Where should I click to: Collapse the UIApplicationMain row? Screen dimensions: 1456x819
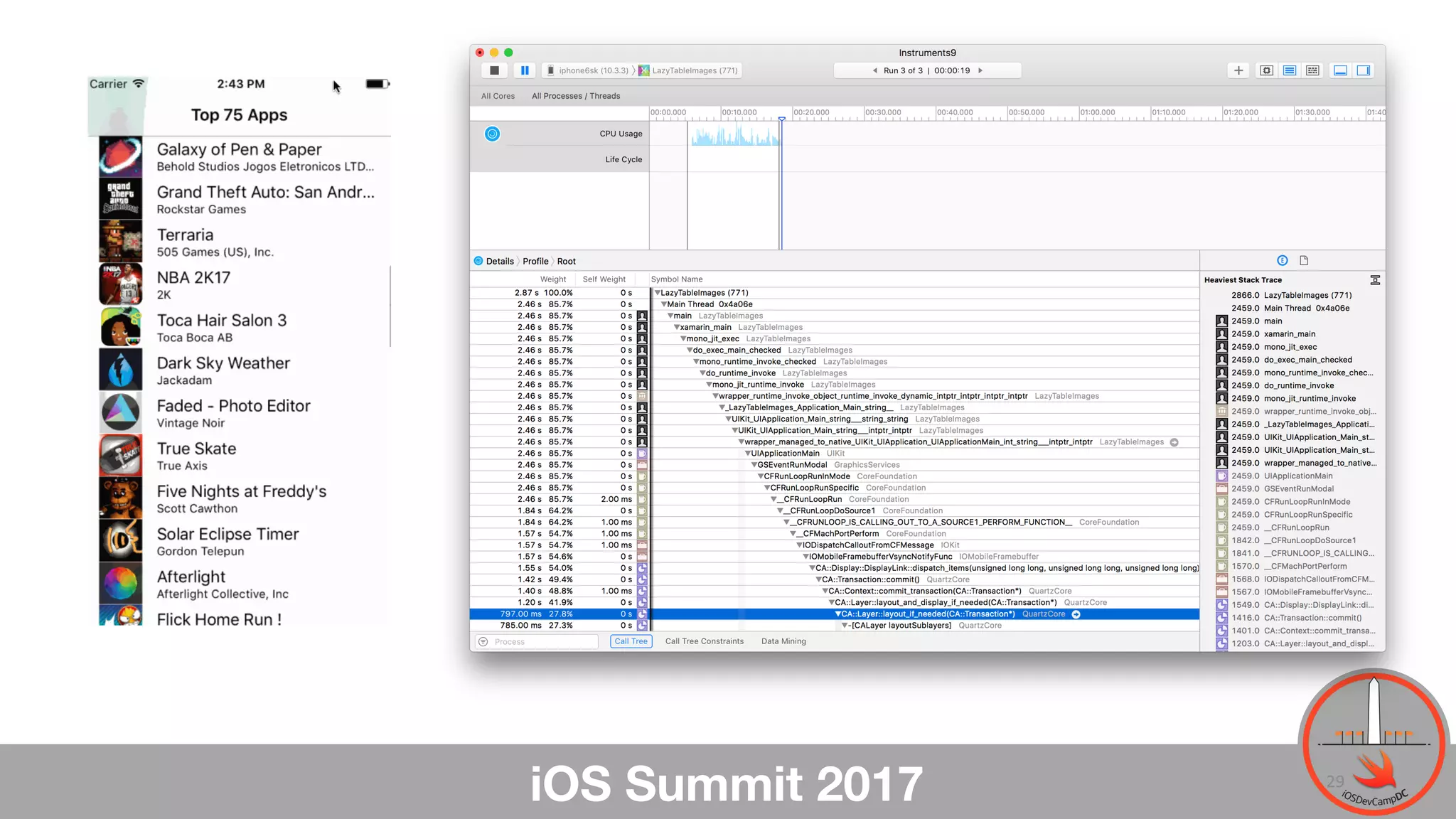(x=748, y=454)
